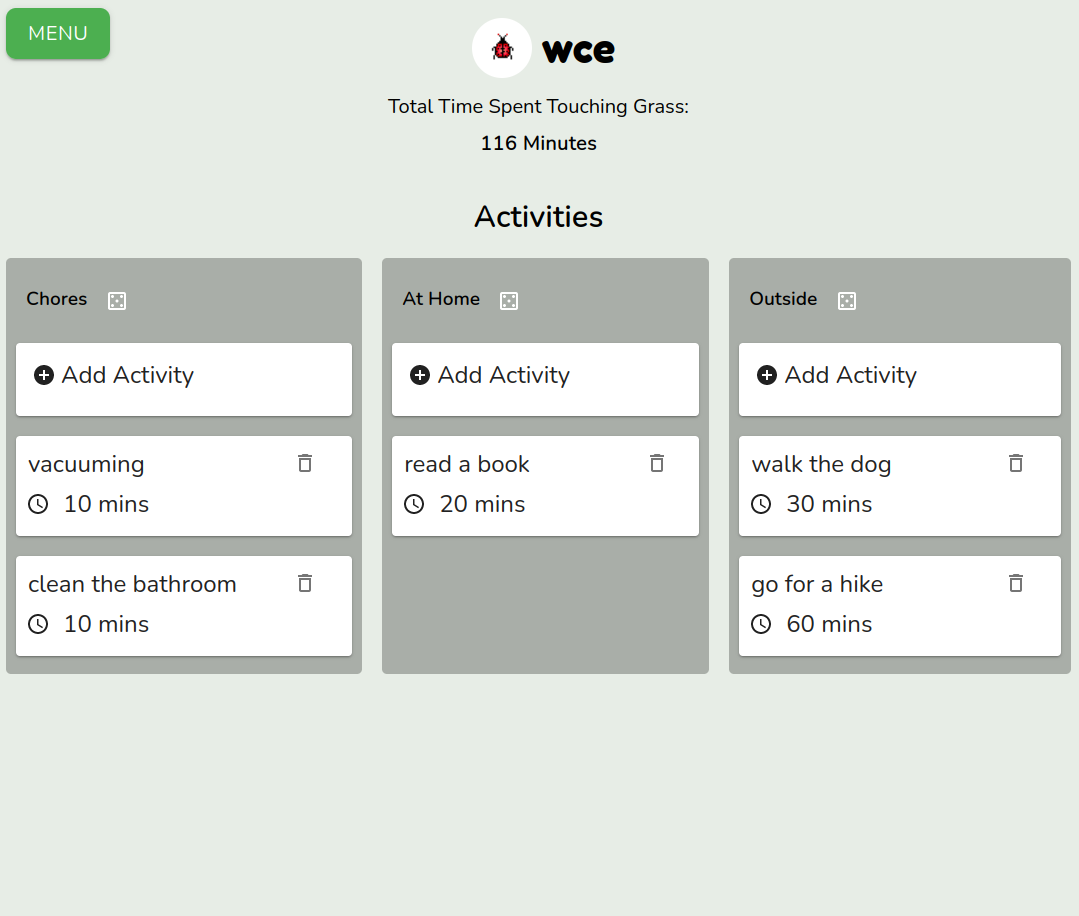Delete the walk the dog activity

click(1015, 463)
